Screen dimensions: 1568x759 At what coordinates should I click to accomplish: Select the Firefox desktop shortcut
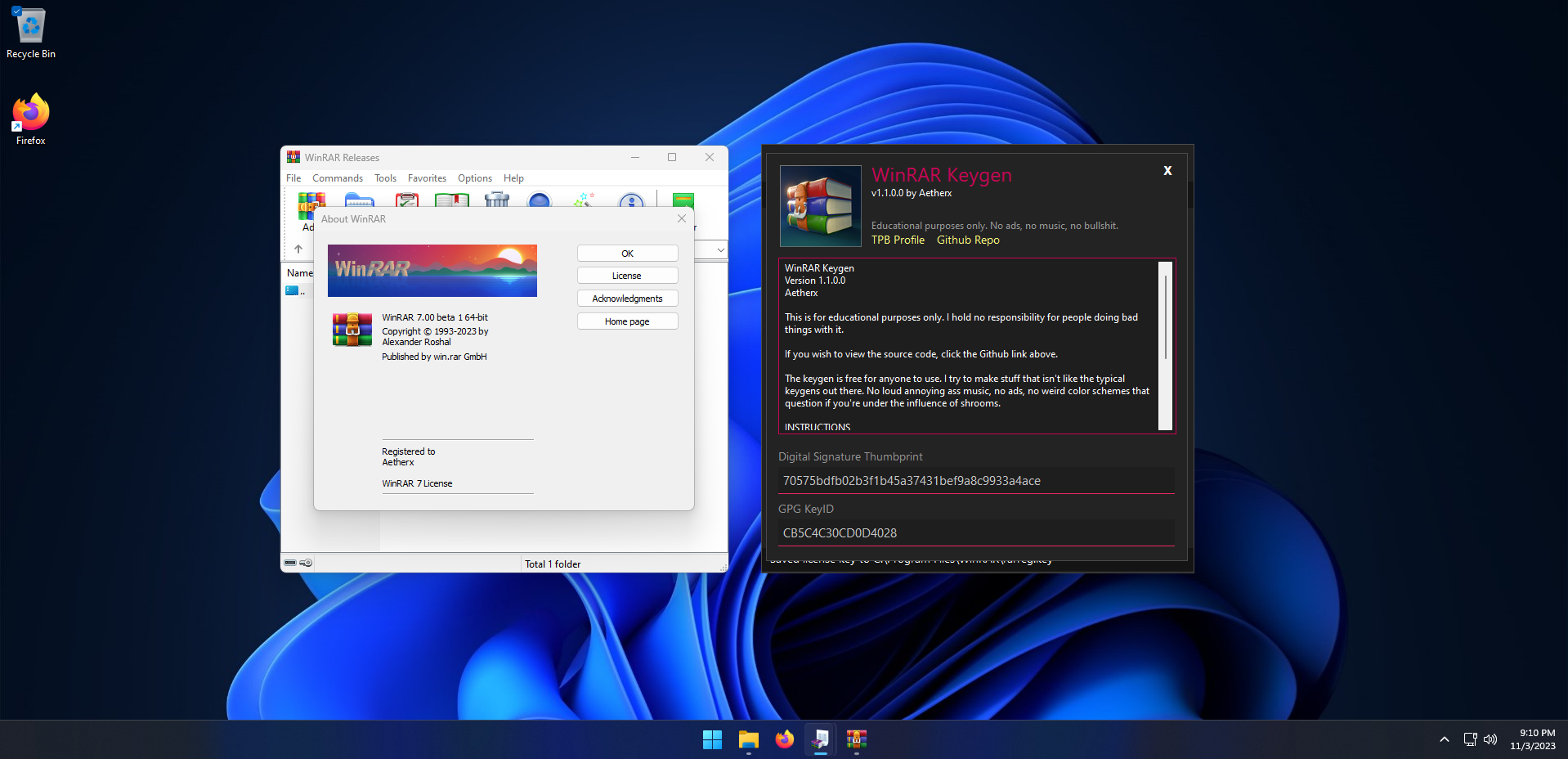(31, 119)
